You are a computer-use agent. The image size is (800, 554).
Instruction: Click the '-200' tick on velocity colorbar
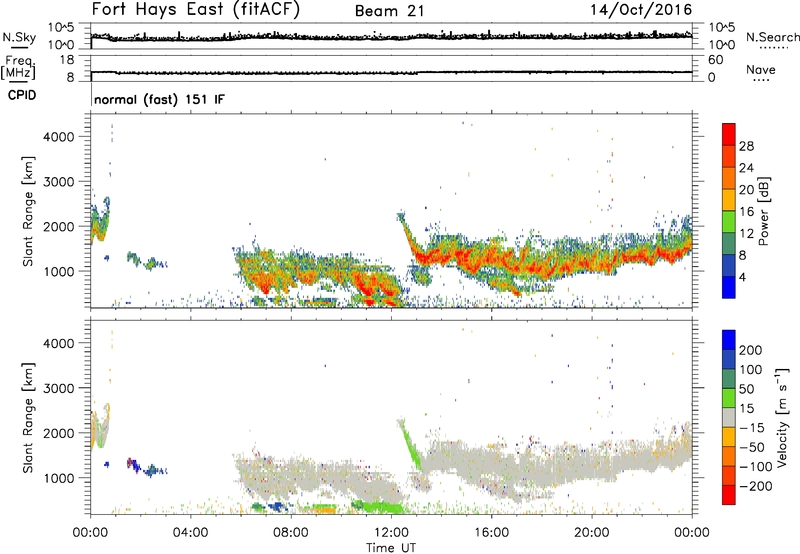pyautogui.click(x=756, y=486)
